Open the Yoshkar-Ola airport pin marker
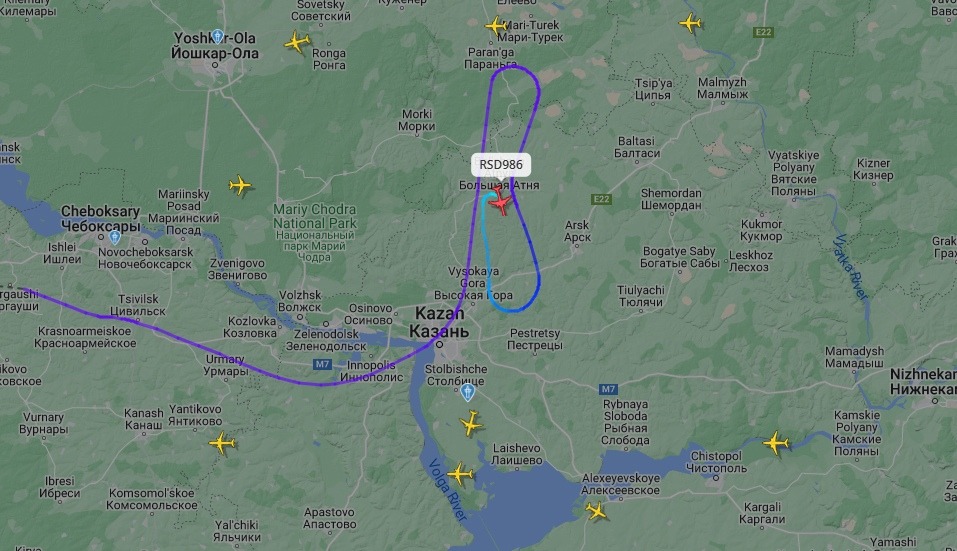This screenshot has height=551, width=957. point(218,37)
